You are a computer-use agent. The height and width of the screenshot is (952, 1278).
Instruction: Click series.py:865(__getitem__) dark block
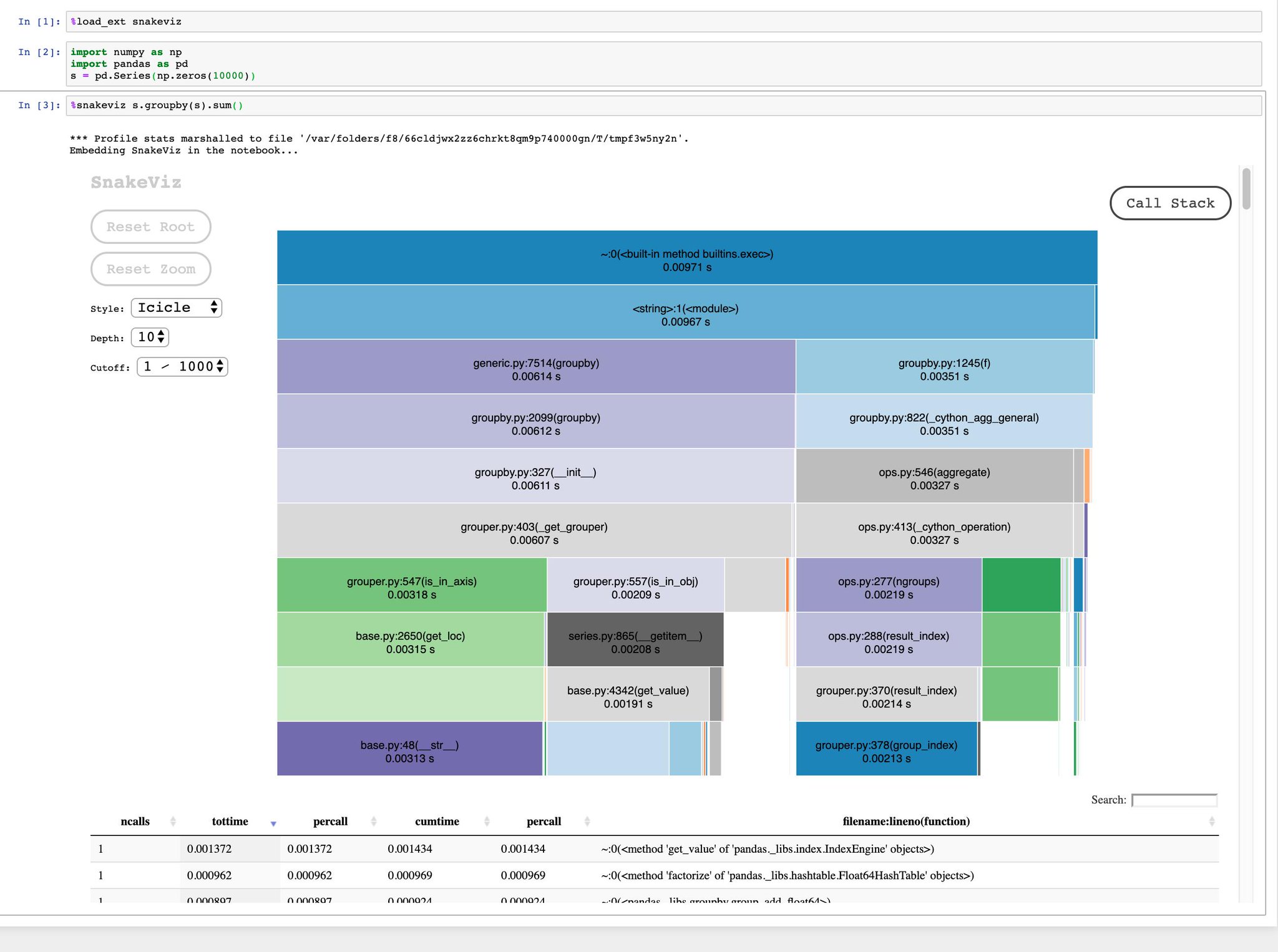point(635,639)
